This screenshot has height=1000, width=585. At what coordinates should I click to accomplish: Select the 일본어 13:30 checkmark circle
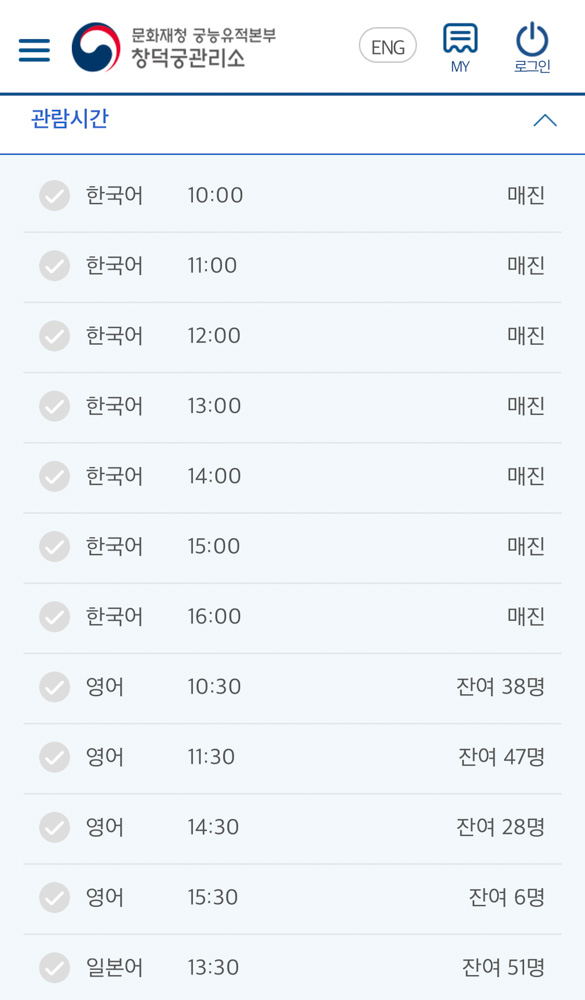54,968
